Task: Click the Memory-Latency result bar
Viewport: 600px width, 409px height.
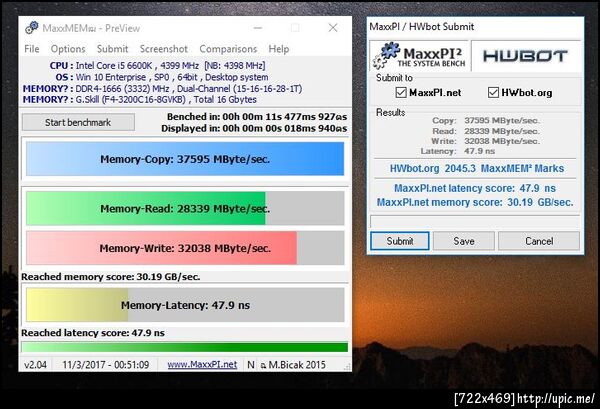Action: coord(185,305)
